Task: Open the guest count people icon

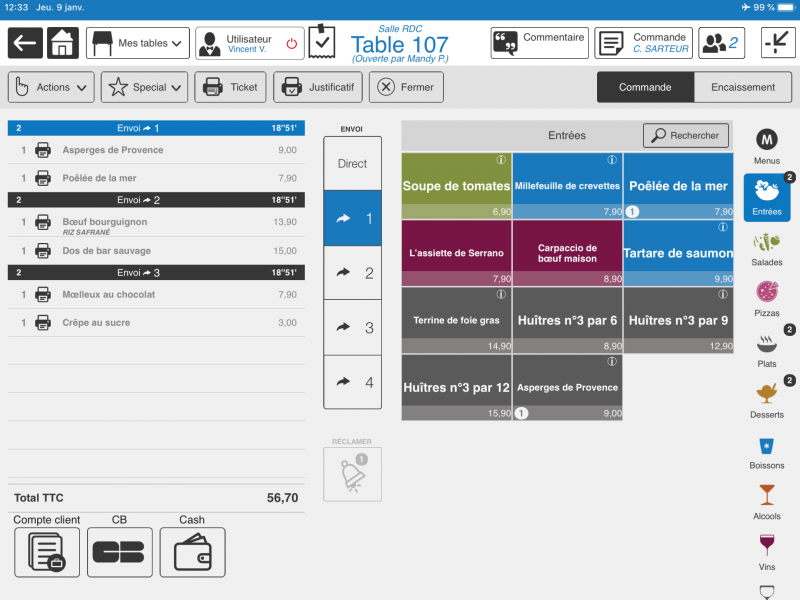Action: (720, 43)
